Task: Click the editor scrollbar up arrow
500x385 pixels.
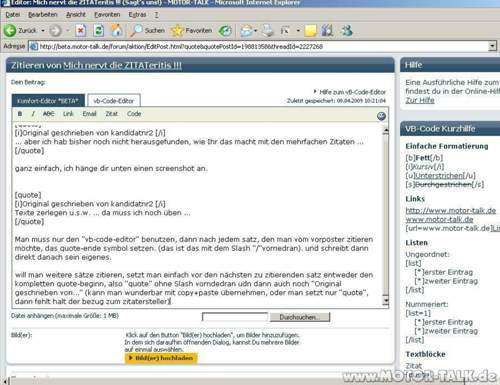Action: (x=386, y=131)
